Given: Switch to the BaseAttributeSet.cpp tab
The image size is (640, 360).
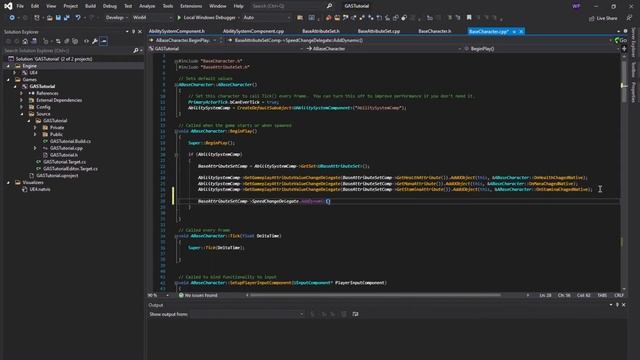Looking at the screenshot, I should [379, 31].
